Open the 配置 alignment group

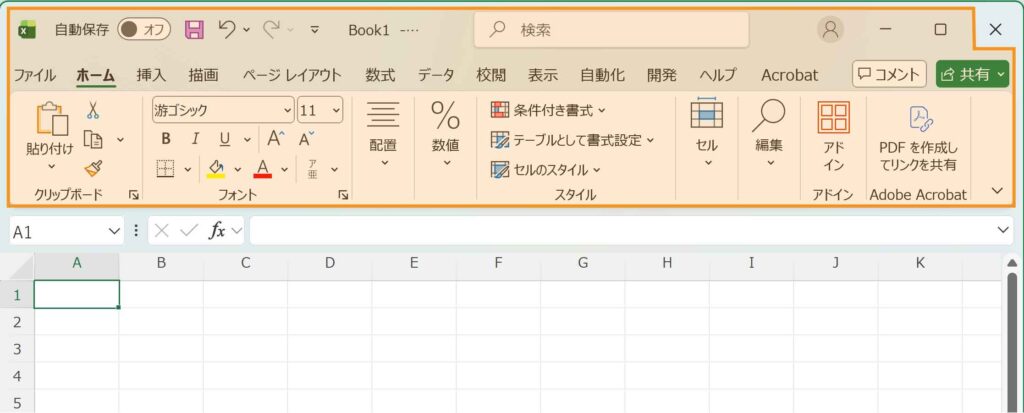[x=383, y=135]
